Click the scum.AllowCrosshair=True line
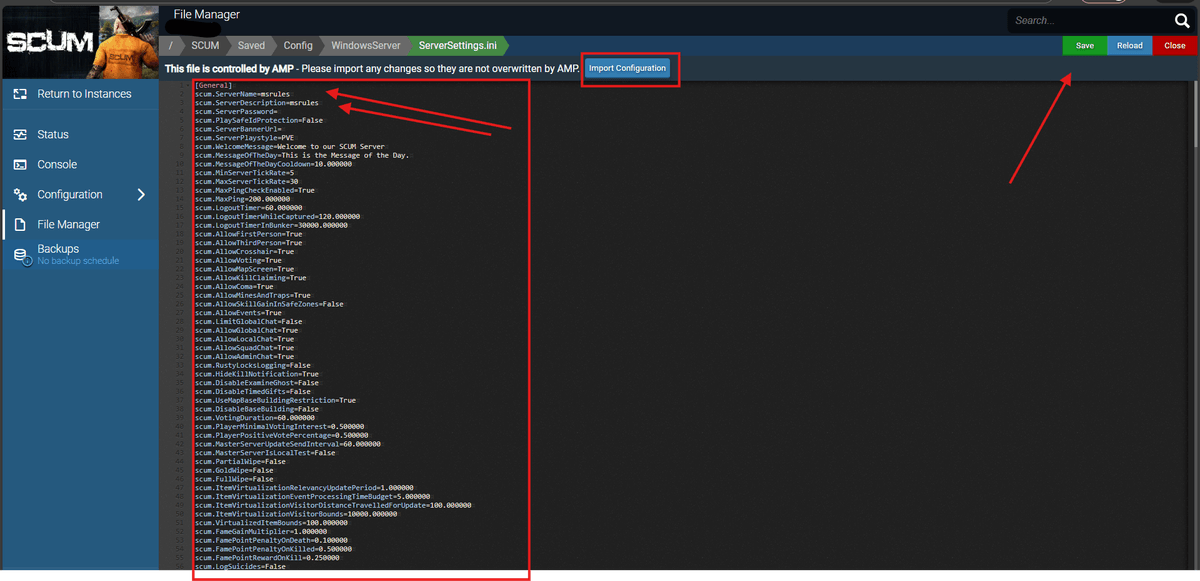The image size is (1200, 581). (245, 251)
